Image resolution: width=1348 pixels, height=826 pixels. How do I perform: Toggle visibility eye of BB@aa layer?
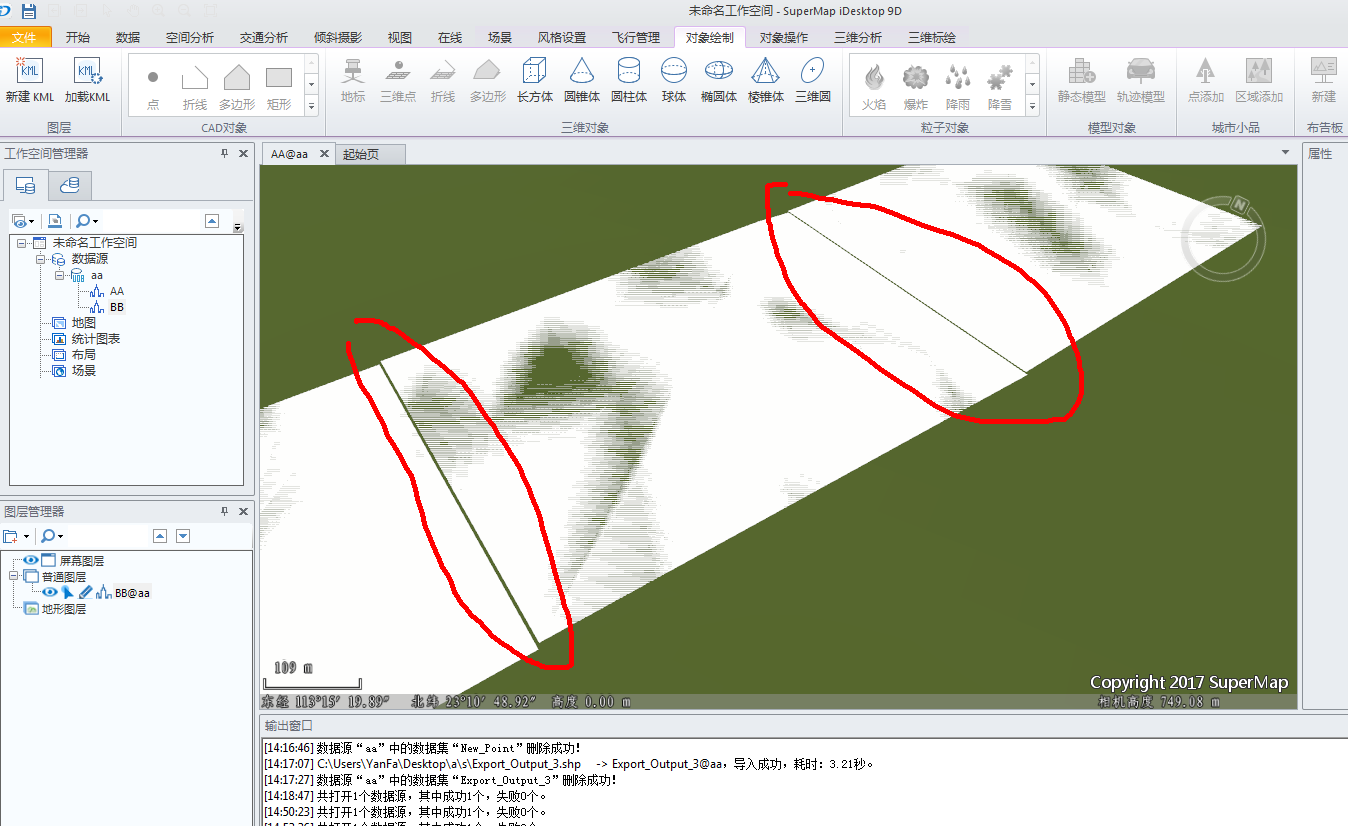[x=49, y=592]
